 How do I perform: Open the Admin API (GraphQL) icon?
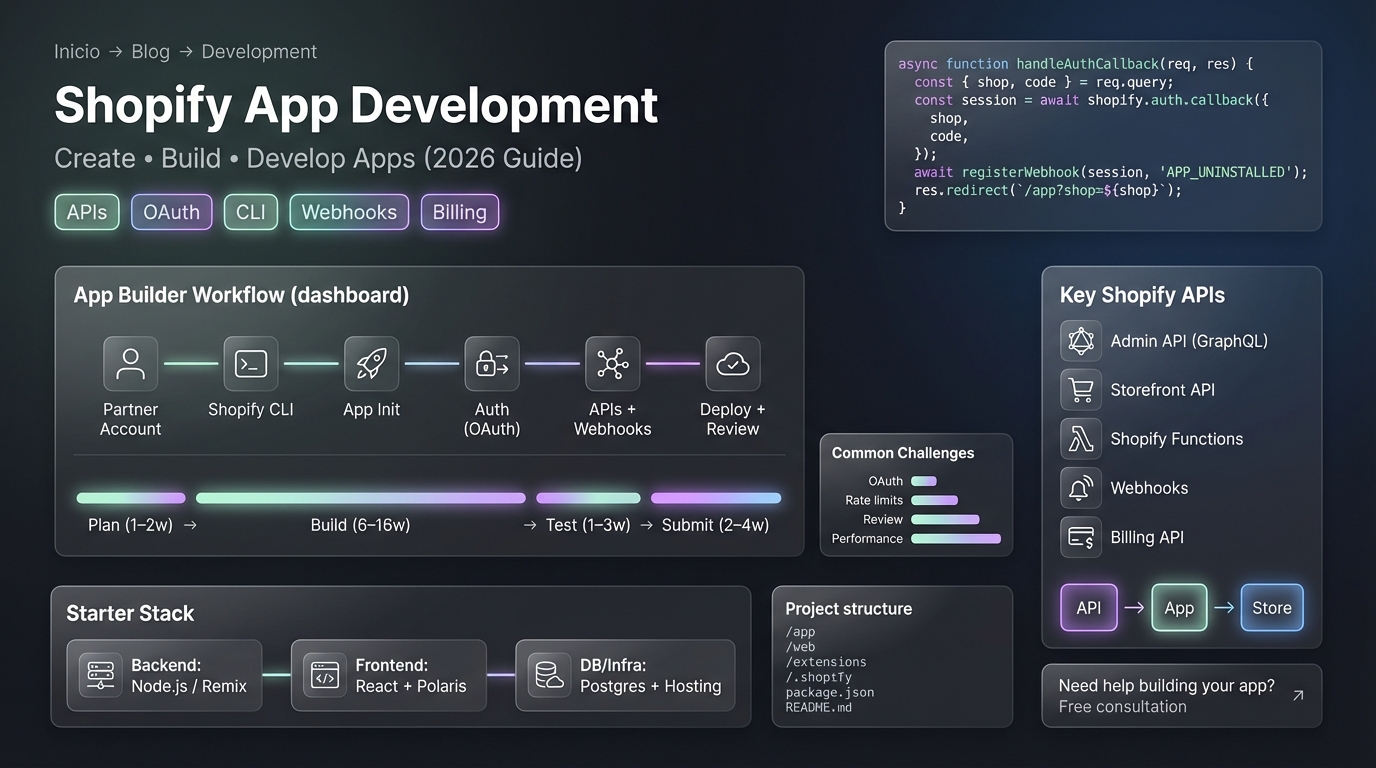pos(1080,341)
